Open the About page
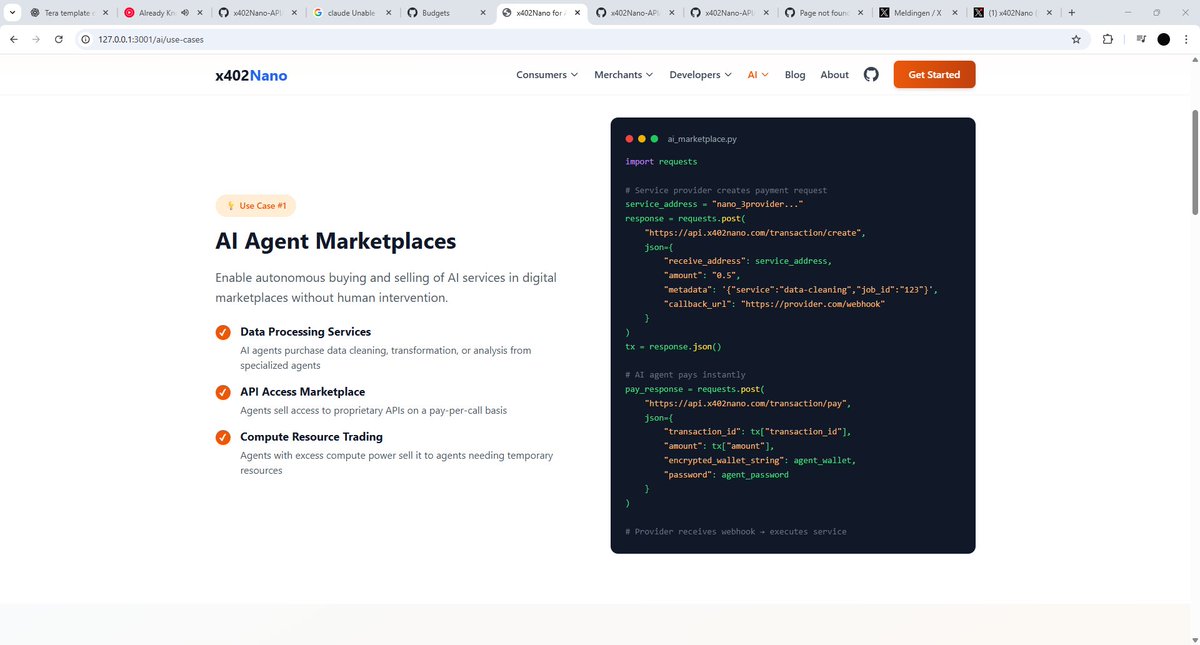1200x645 pixels. pos(834,75)
